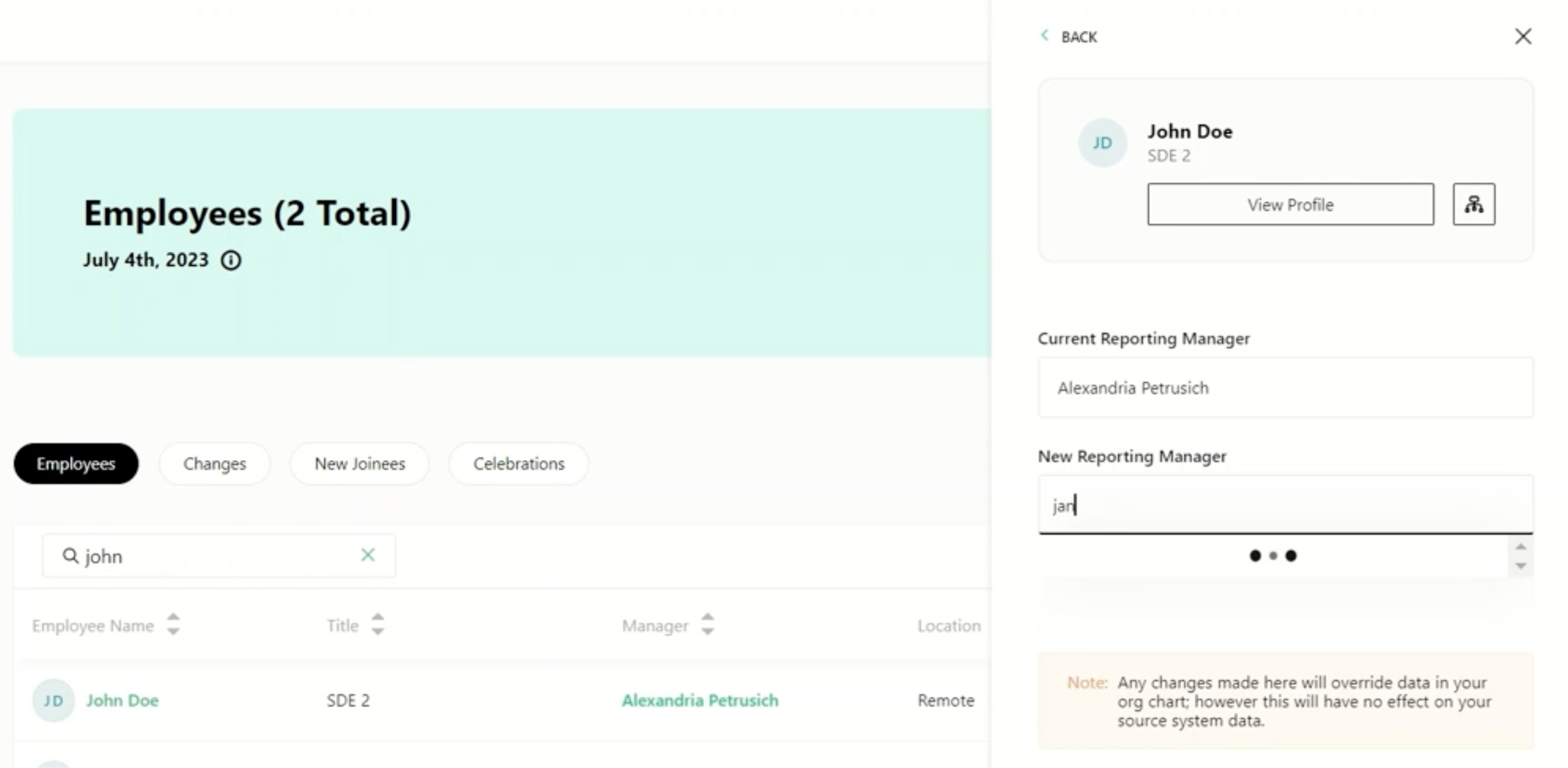The image size is (1568, 768).
Task: Open John Doe employee link in table
Action: click(122, 700)
